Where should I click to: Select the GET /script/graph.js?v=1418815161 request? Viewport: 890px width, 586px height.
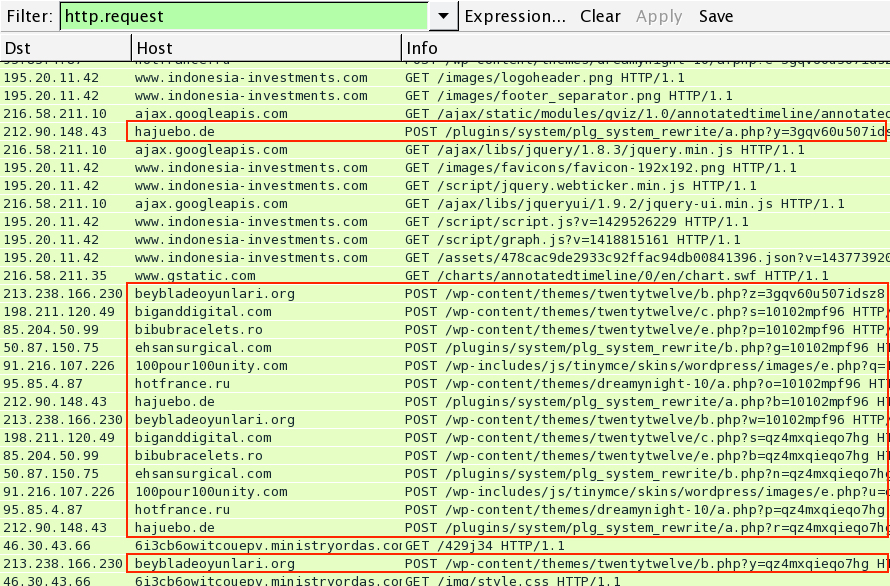tap(445, 240)
